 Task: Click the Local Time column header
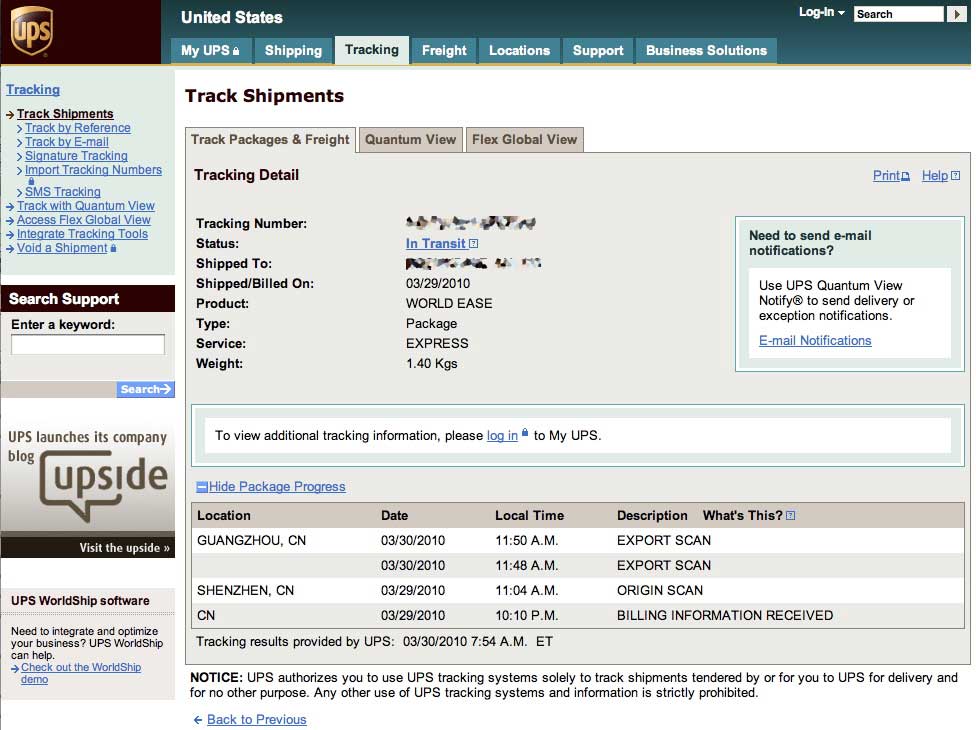(530, 515)
